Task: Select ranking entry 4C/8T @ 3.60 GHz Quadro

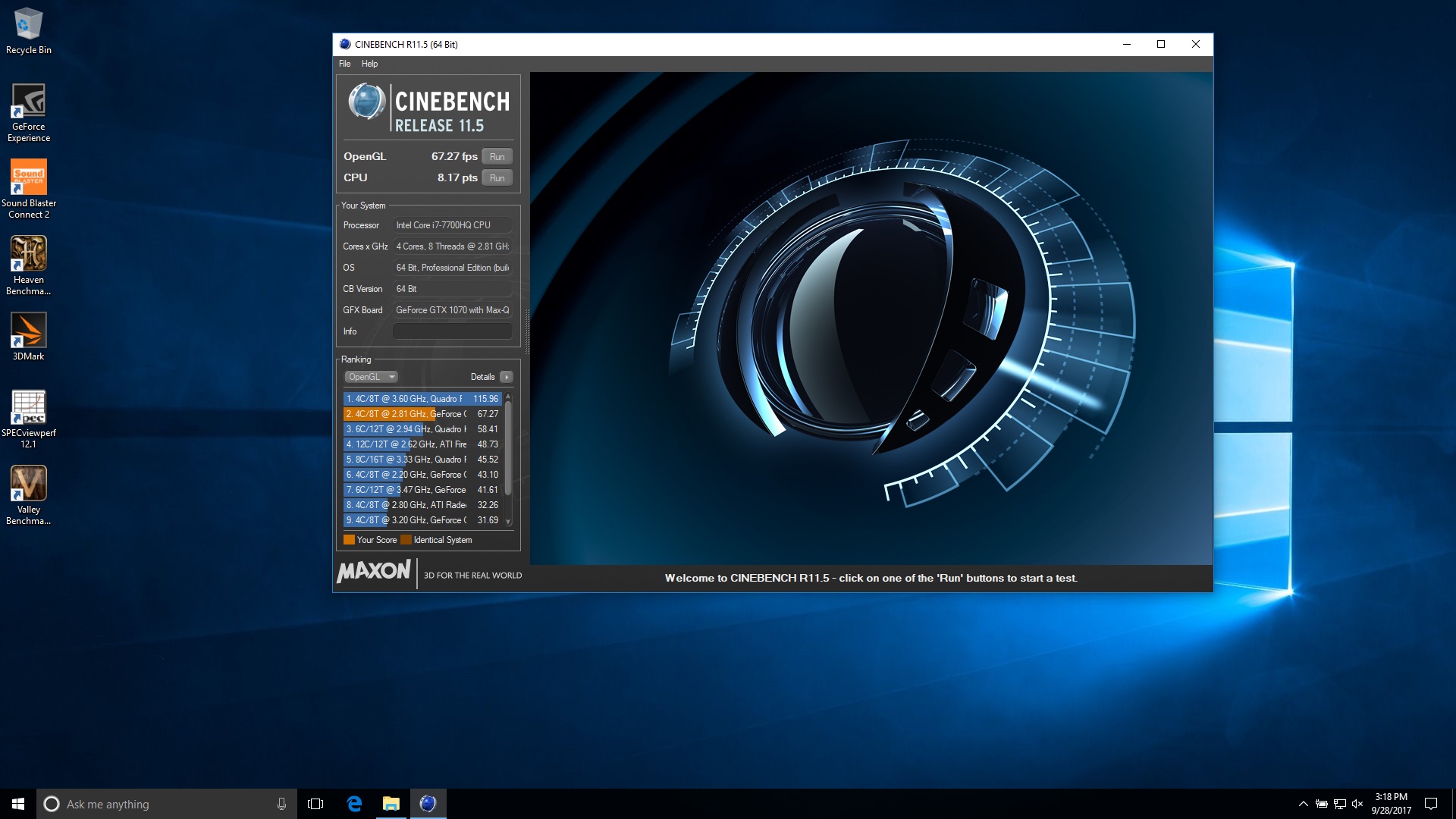Action: (422, 399)
